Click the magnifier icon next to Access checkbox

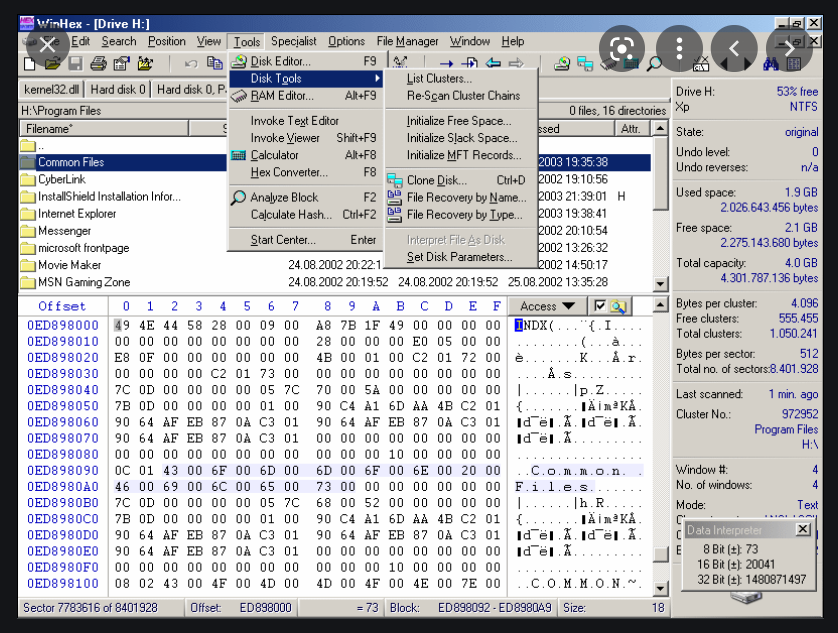(x=618, y=306)
